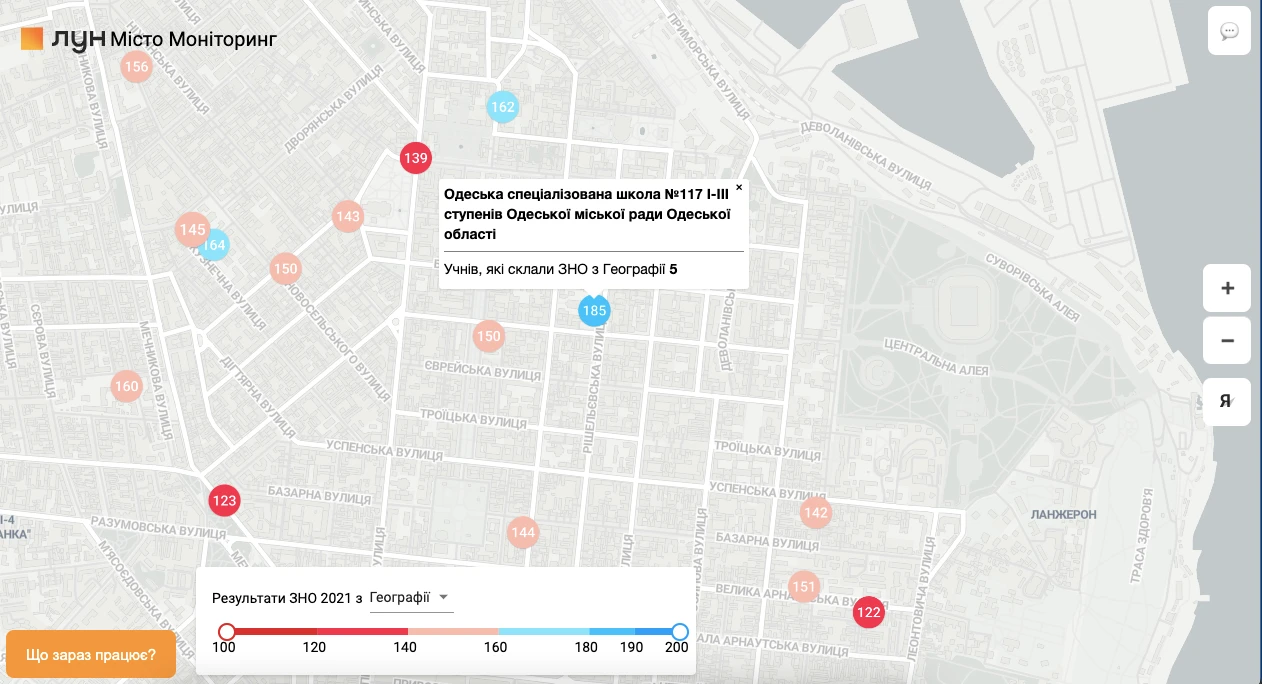Select the red marker labeled 139
1262x684 pixels.
click(x=415, y=158)
